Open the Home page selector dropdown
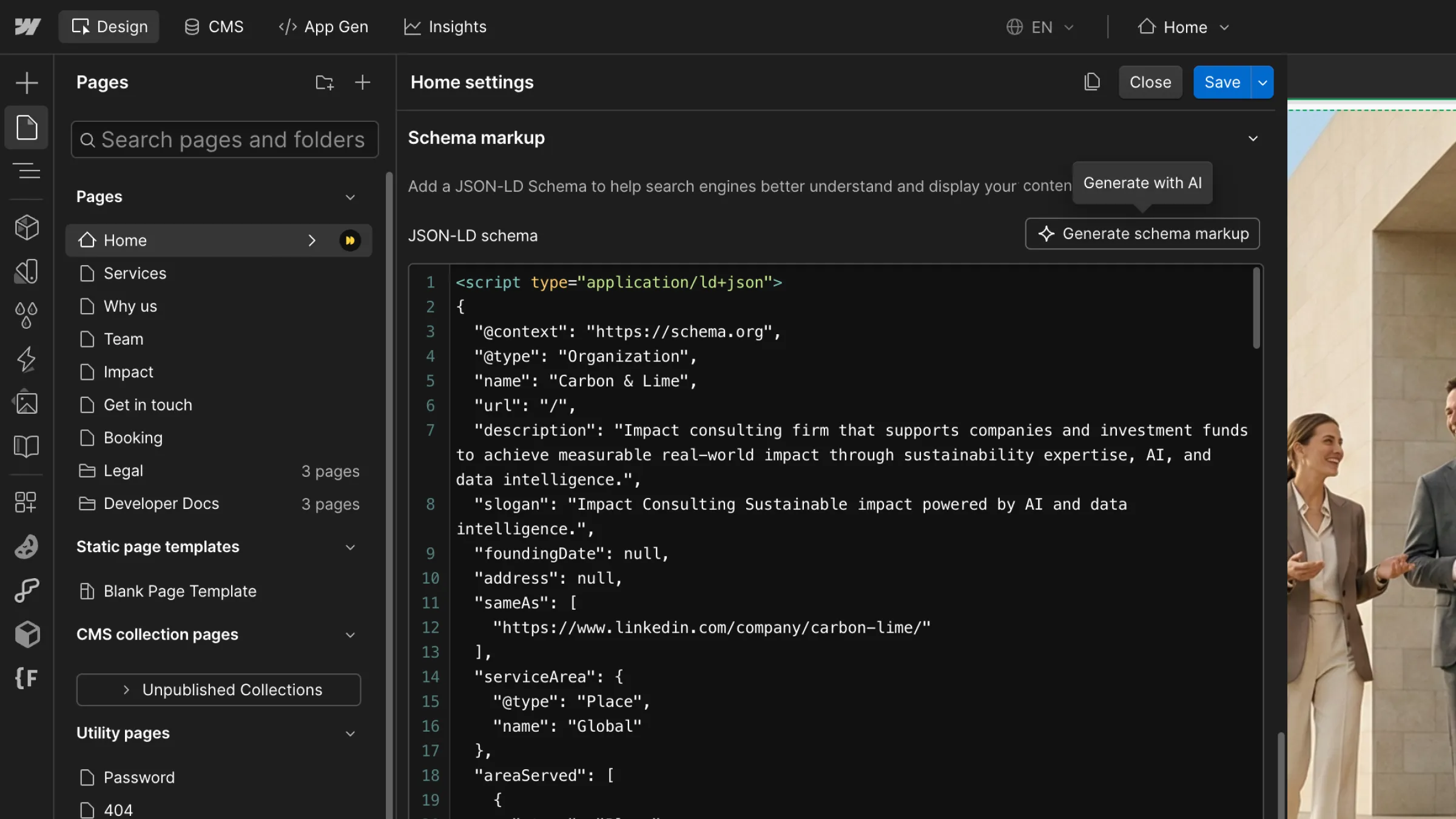 click(x=1182, y=27)
